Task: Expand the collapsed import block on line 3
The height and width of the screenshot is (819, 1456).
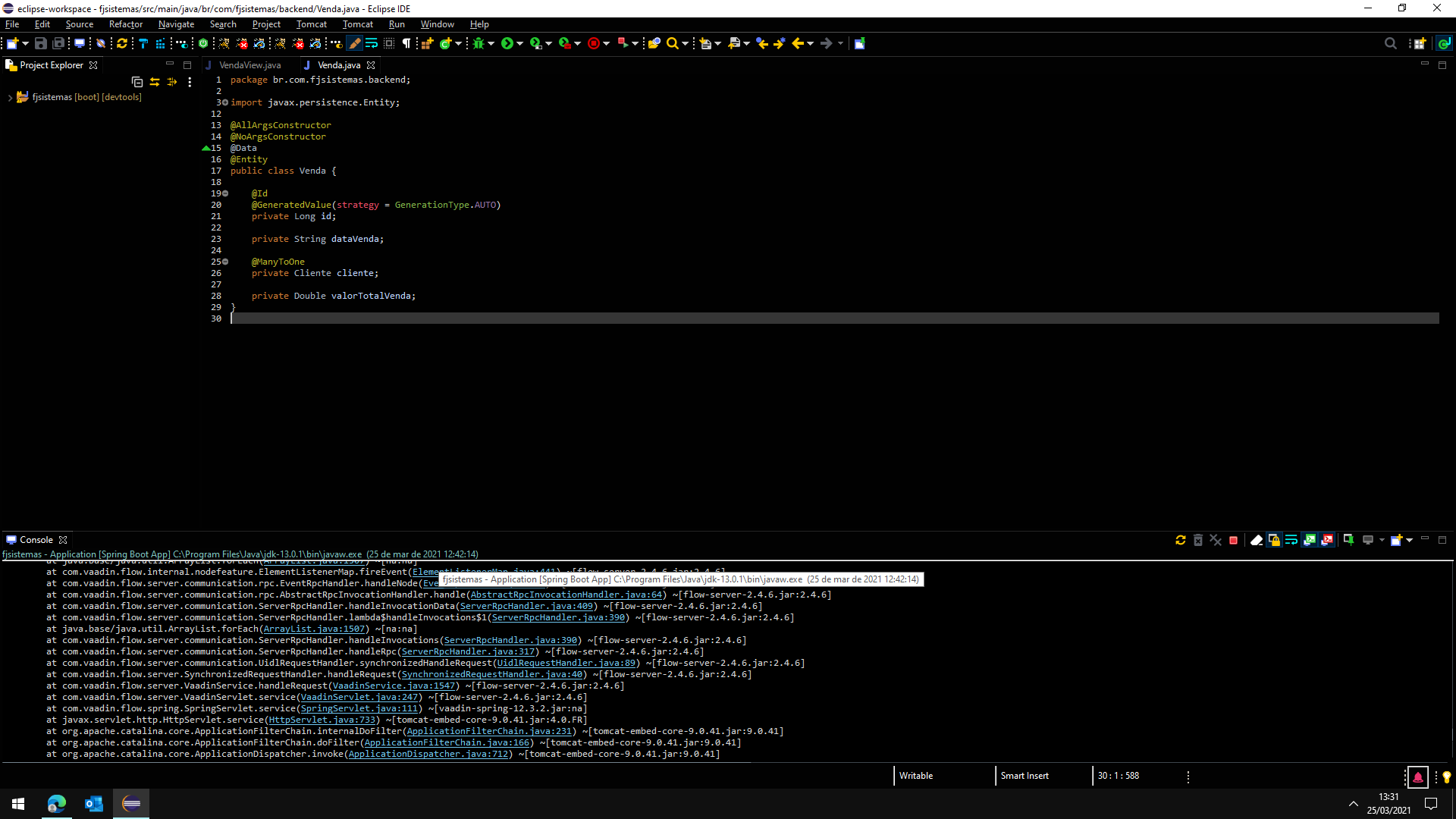Action: pyautogui.click(x=225, y=102)
